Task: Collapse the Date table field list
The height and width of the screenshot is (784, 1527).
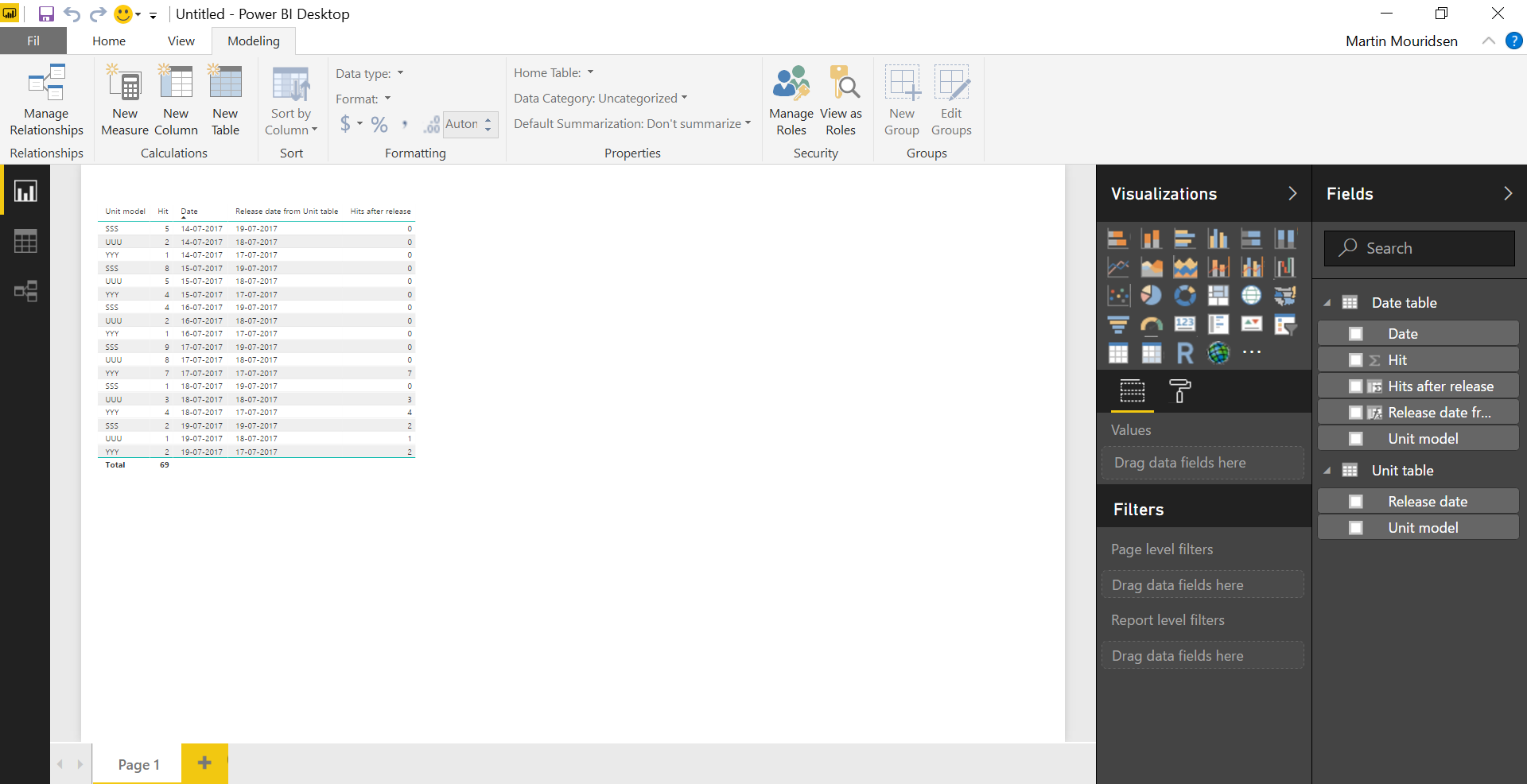Action: click(x=1327, y=303)
